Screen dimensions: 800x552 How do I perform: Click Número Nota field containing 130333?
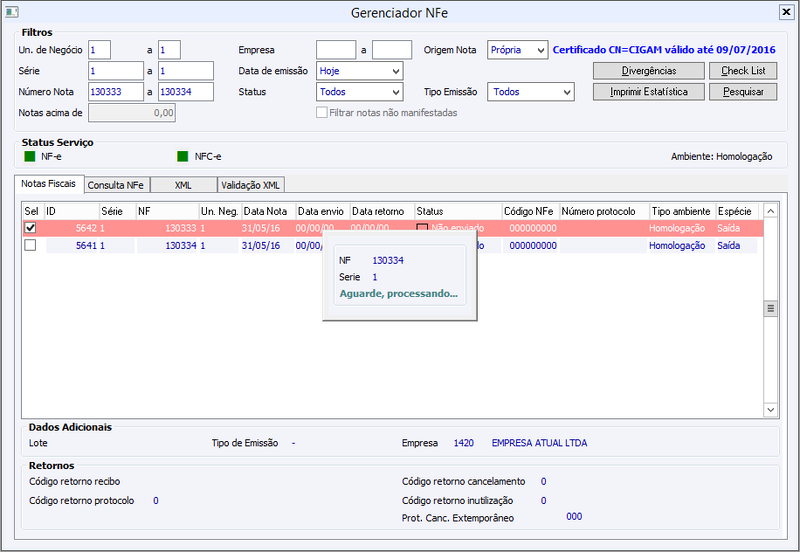pos(116,92)
